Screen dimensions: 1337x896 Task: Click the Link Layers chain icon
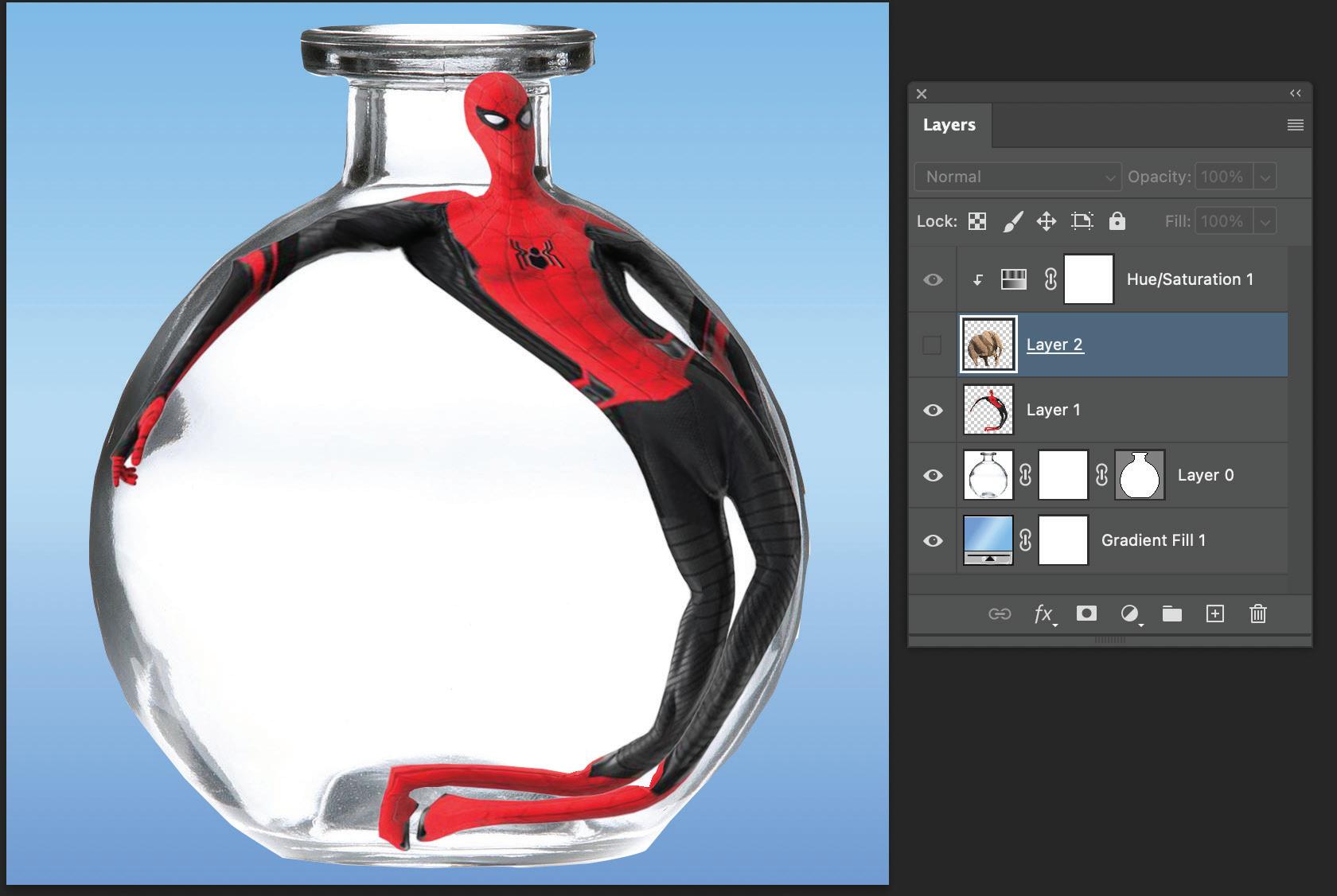(1000, 614)
